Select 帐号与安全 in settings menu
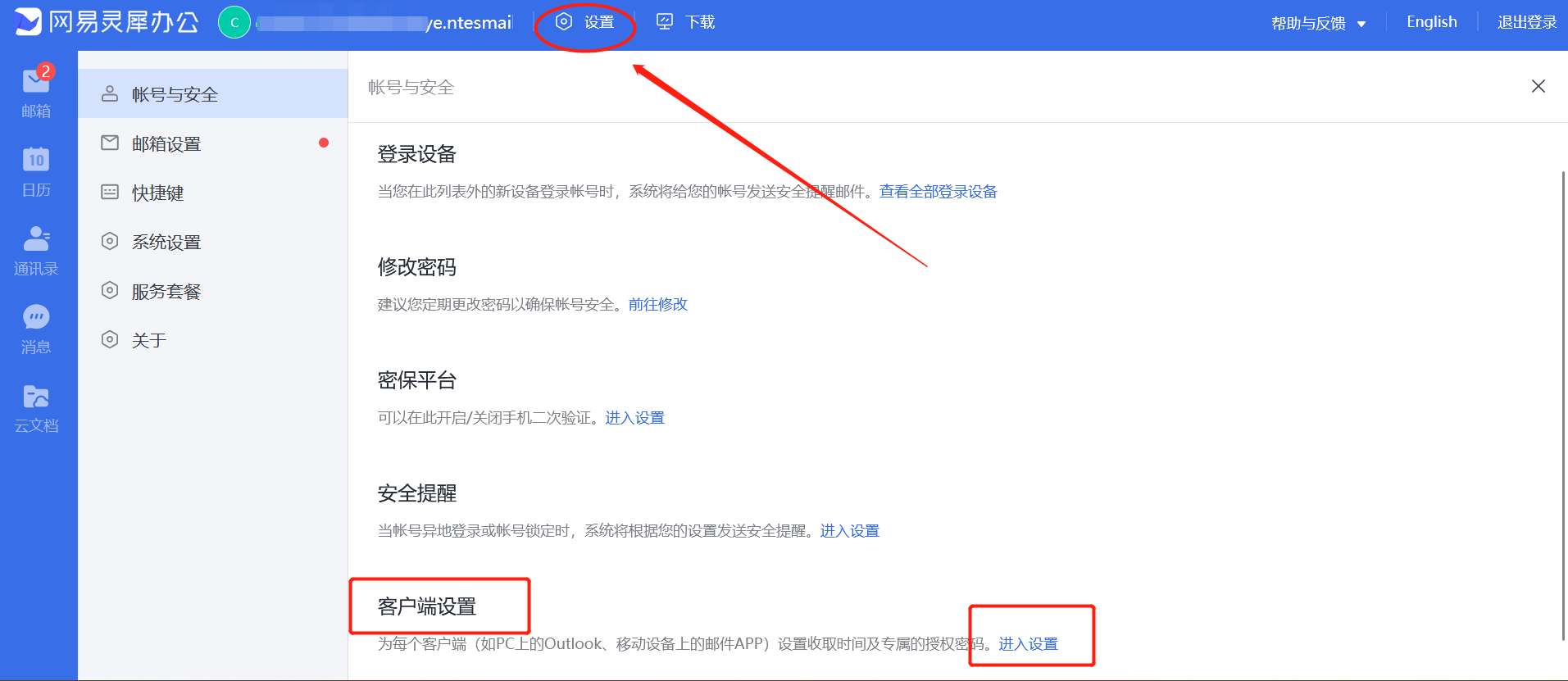The width and height of the screenshot is (1568, 681). [x=175, y=94]
